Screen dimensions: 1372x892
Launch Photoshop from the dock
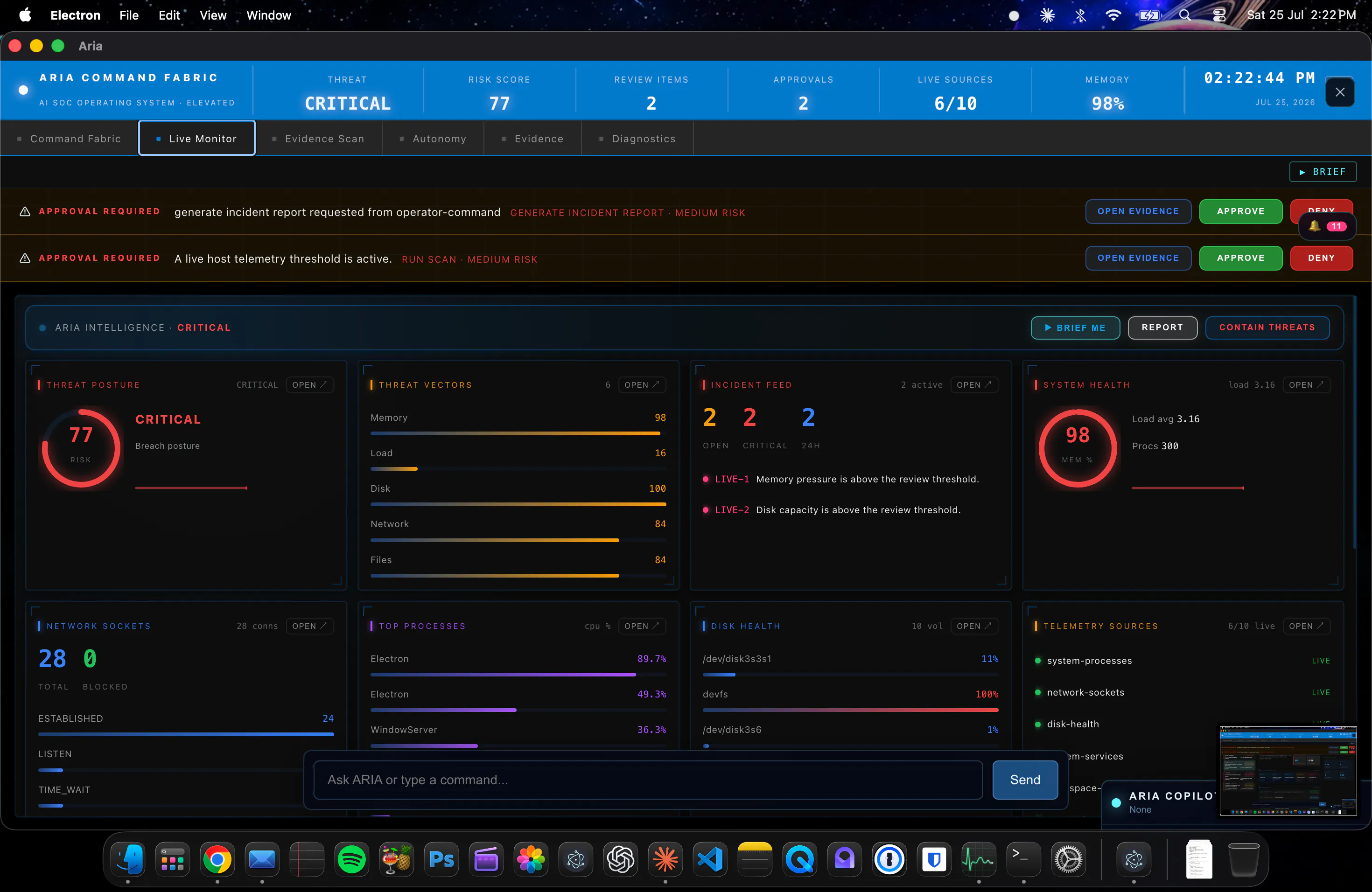[x=441, y=860]
